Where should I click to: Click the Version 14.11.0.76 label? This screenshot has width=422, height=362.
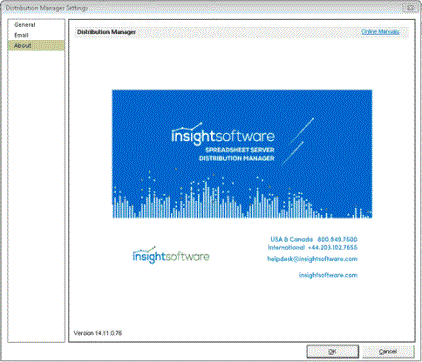point(98,333)
